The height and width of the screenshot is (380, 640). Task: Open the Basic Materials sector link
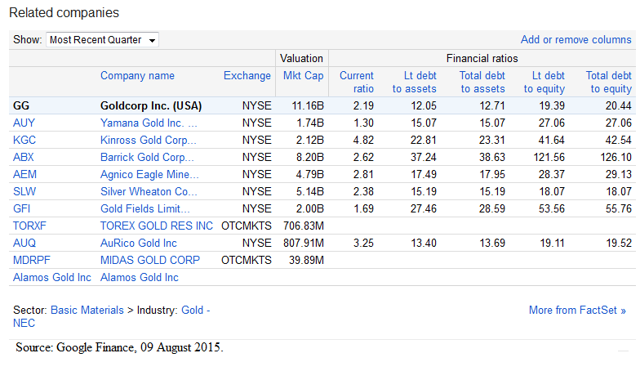coord(87,310)
